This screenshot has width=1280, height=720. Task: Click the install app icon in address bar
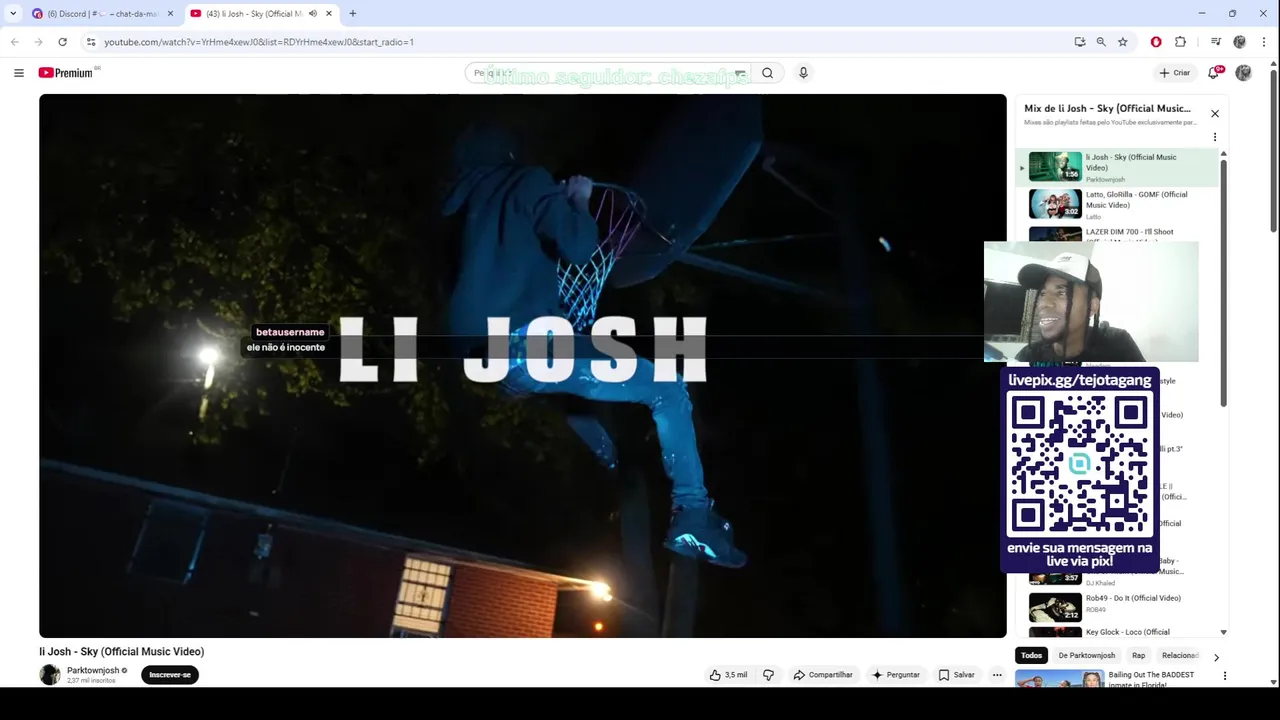point(1080,42)
